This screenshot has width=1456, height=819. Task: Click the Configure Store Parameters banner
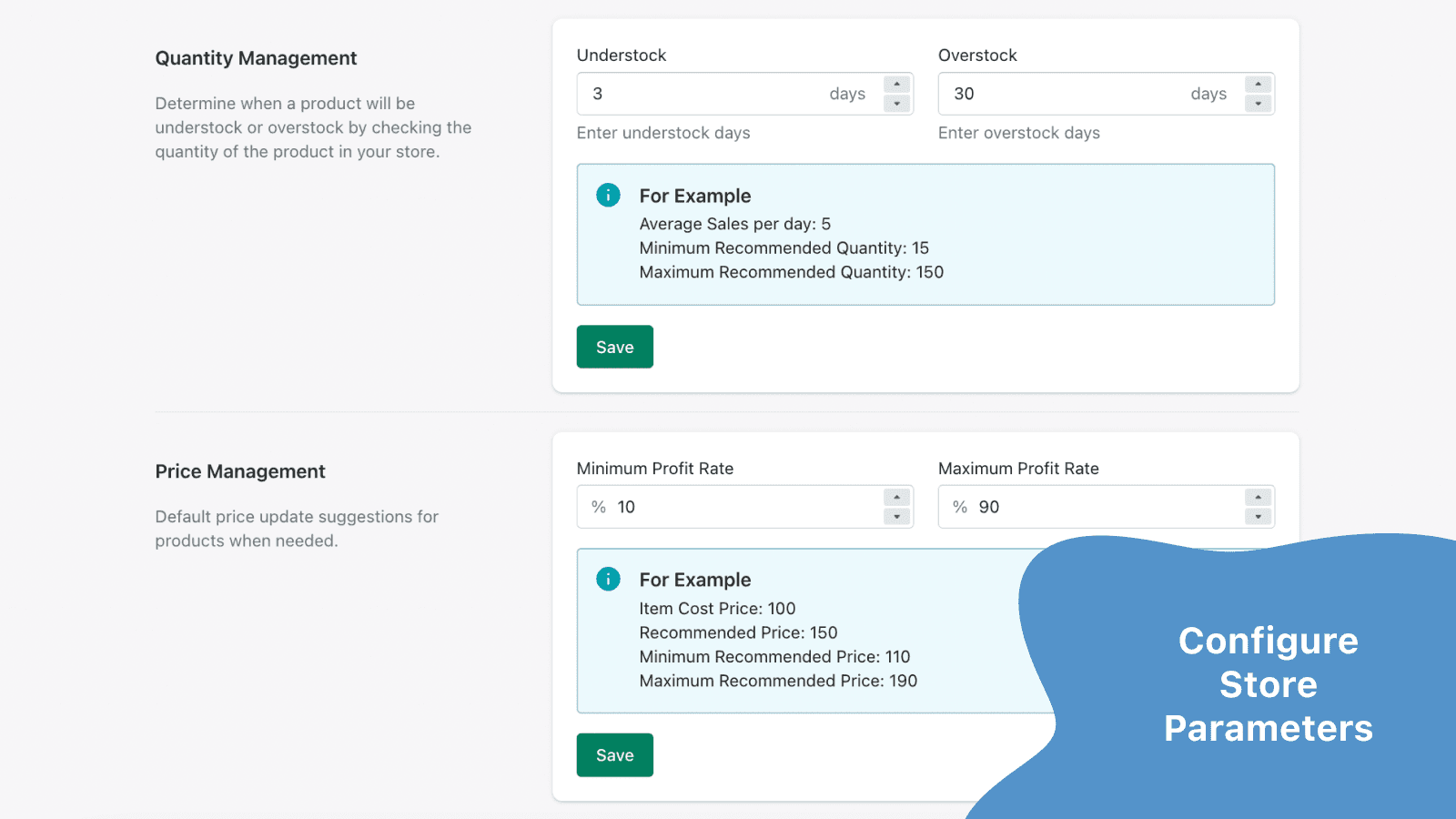click(x=1268, y=684)
